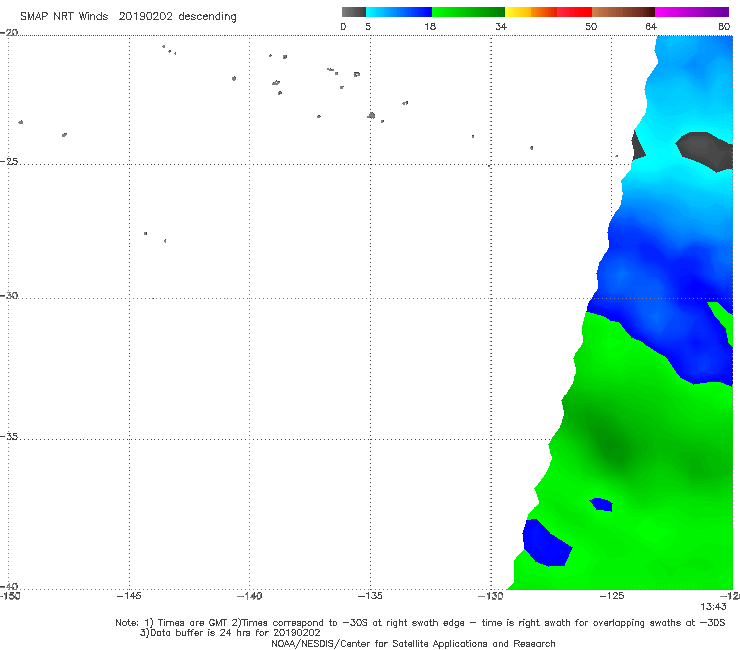Click the word 'descending' in the title
Viewport: 740px width, 650px height.
pyautogui.click(x=207, y=17)
